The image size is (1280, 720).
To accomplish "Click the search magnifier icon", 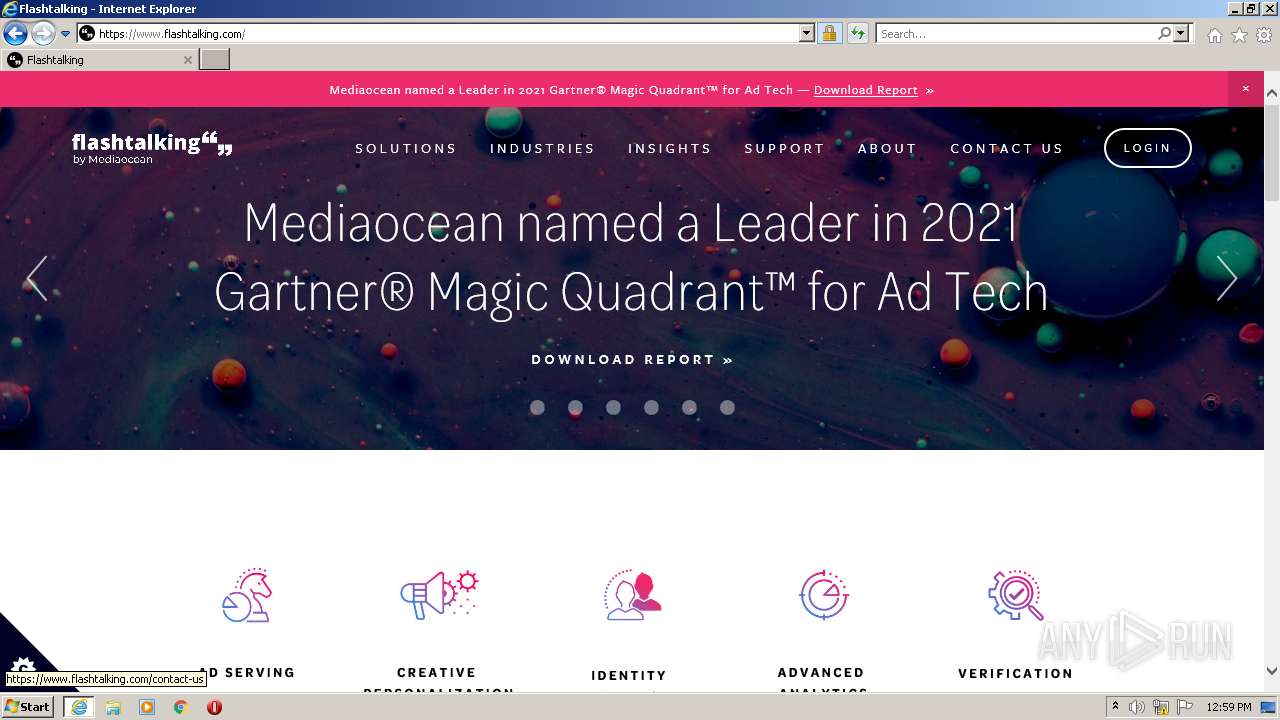I will [x=1164, y=33].
